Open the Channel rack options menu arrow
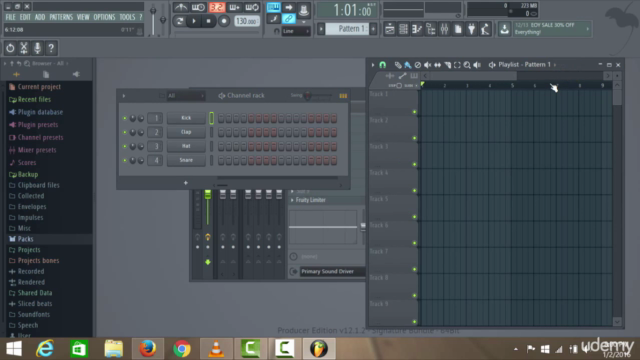Image resolution: width=640 pixels, height=360 pixels. click(x=124, y=96)
